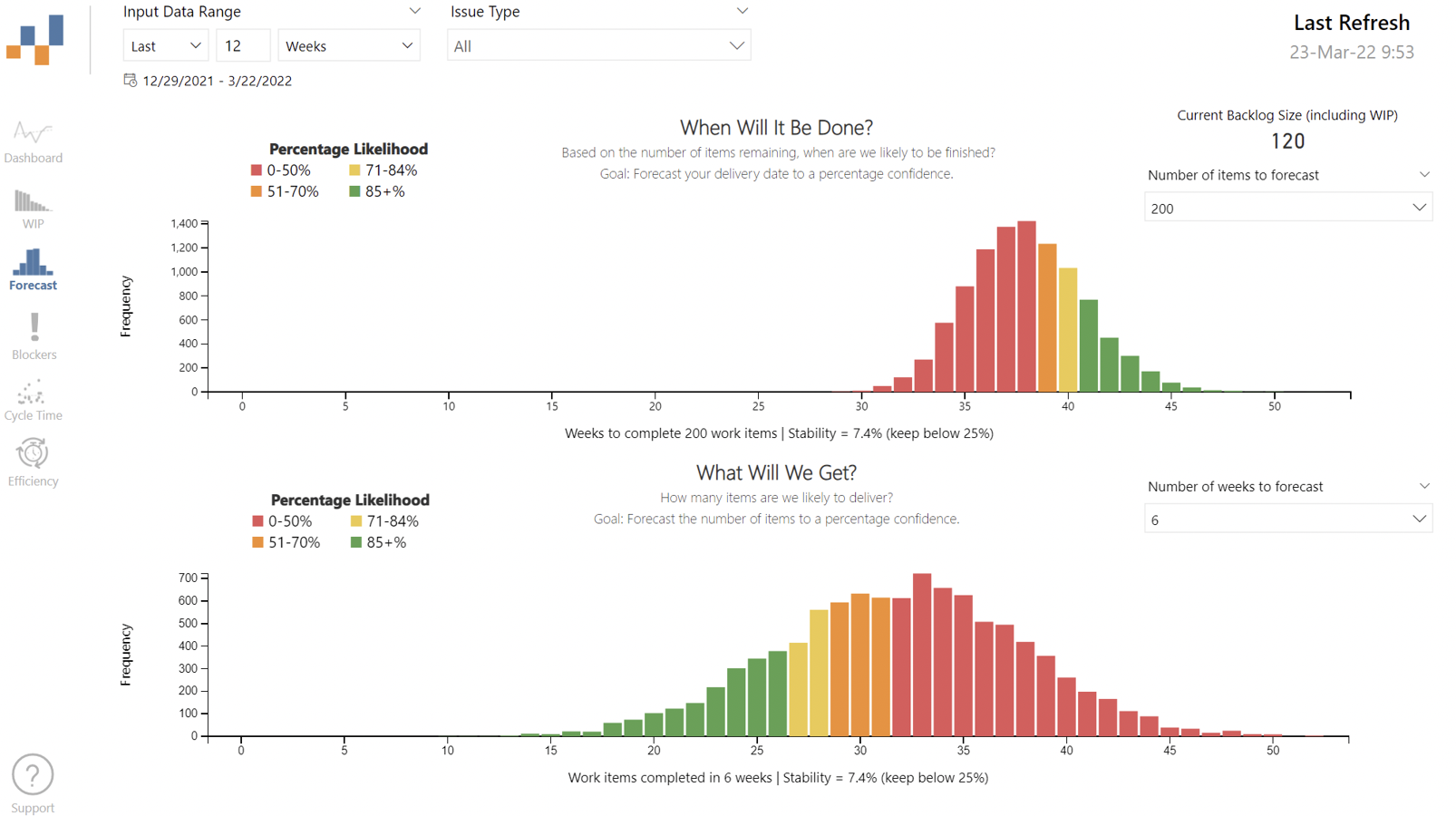
Task: Open the Efficiency stopwatch icon
Action: (33, 453)
